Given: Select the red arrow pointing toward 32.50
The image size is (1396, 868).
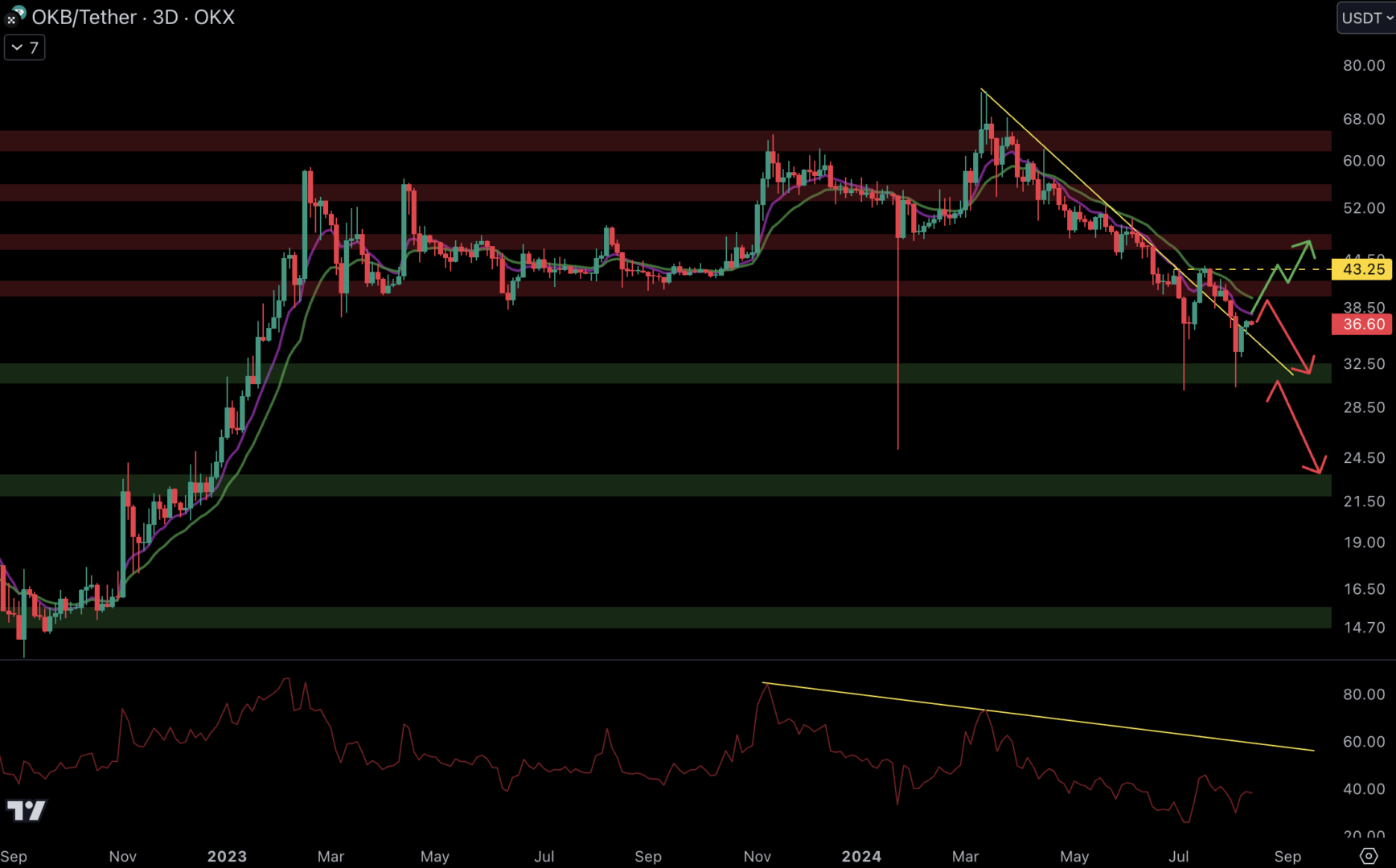Looking at the screenshot, I should (x=1290, y=339).
